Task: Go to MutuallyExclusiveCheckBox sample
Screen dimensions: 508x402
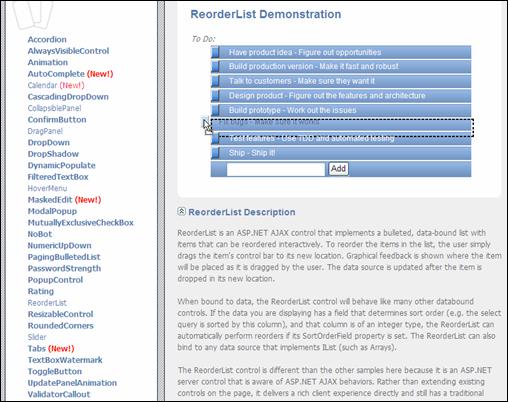Action: [81, 223]
